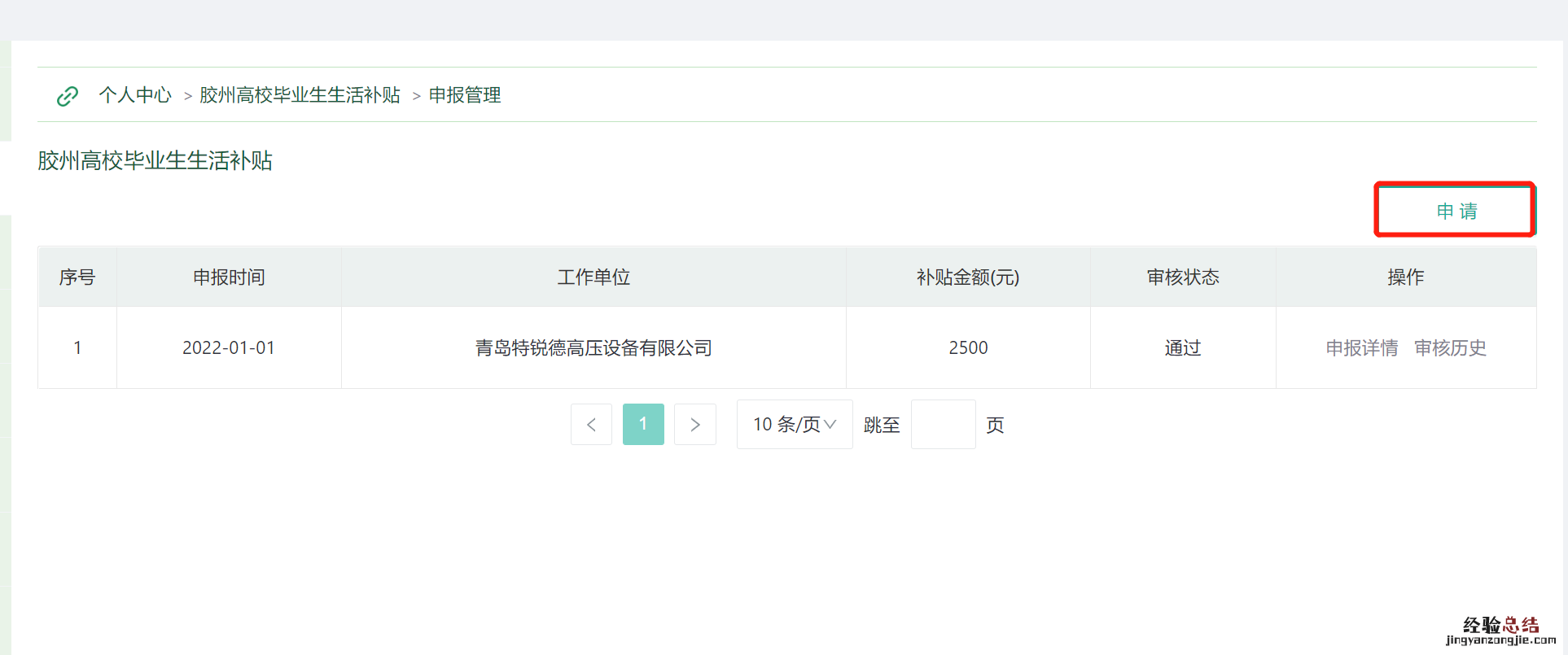
Task: Click the 工作单位 column header
Action: (593, 277)
